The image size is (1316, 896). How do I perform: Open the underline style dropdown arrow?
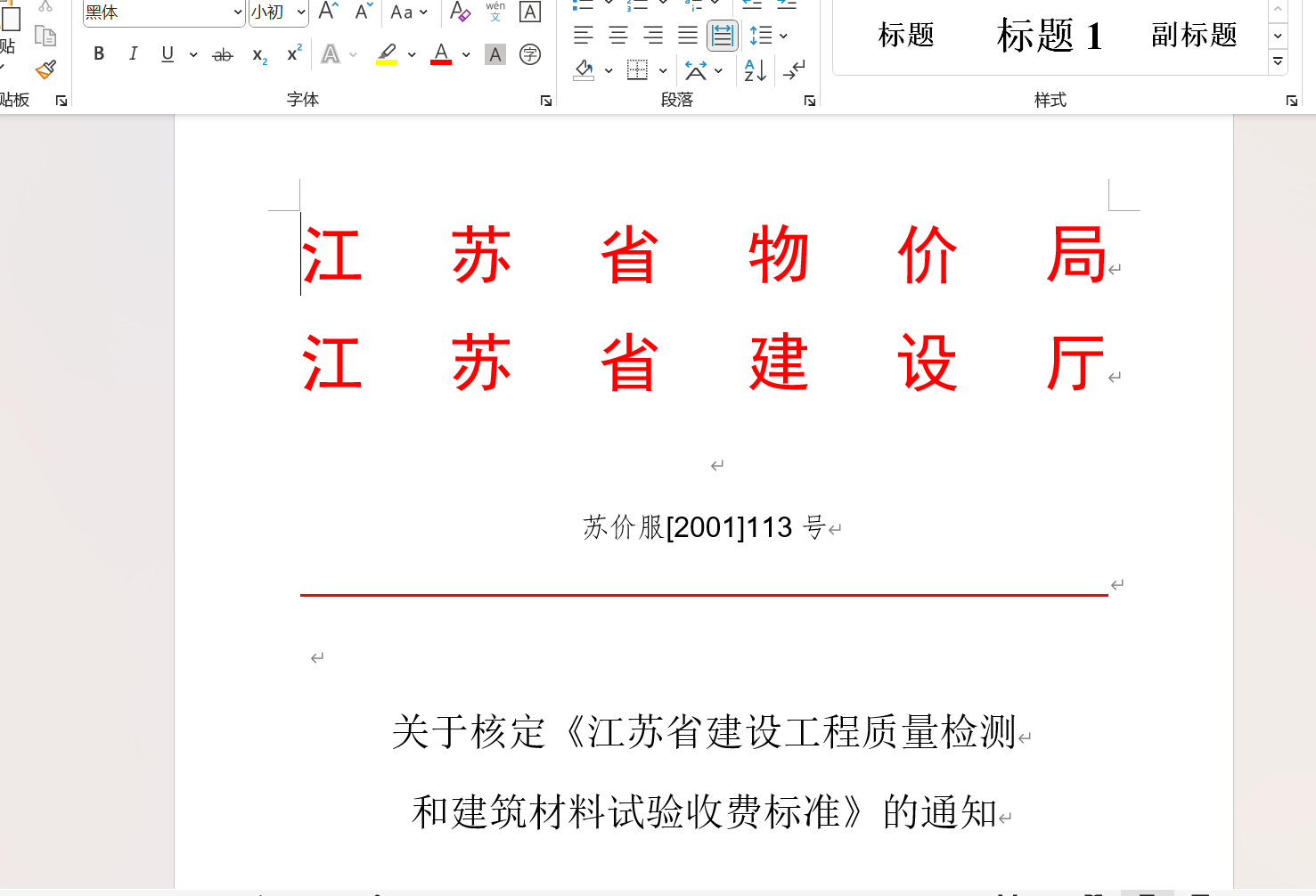click(x=192, y=54)
